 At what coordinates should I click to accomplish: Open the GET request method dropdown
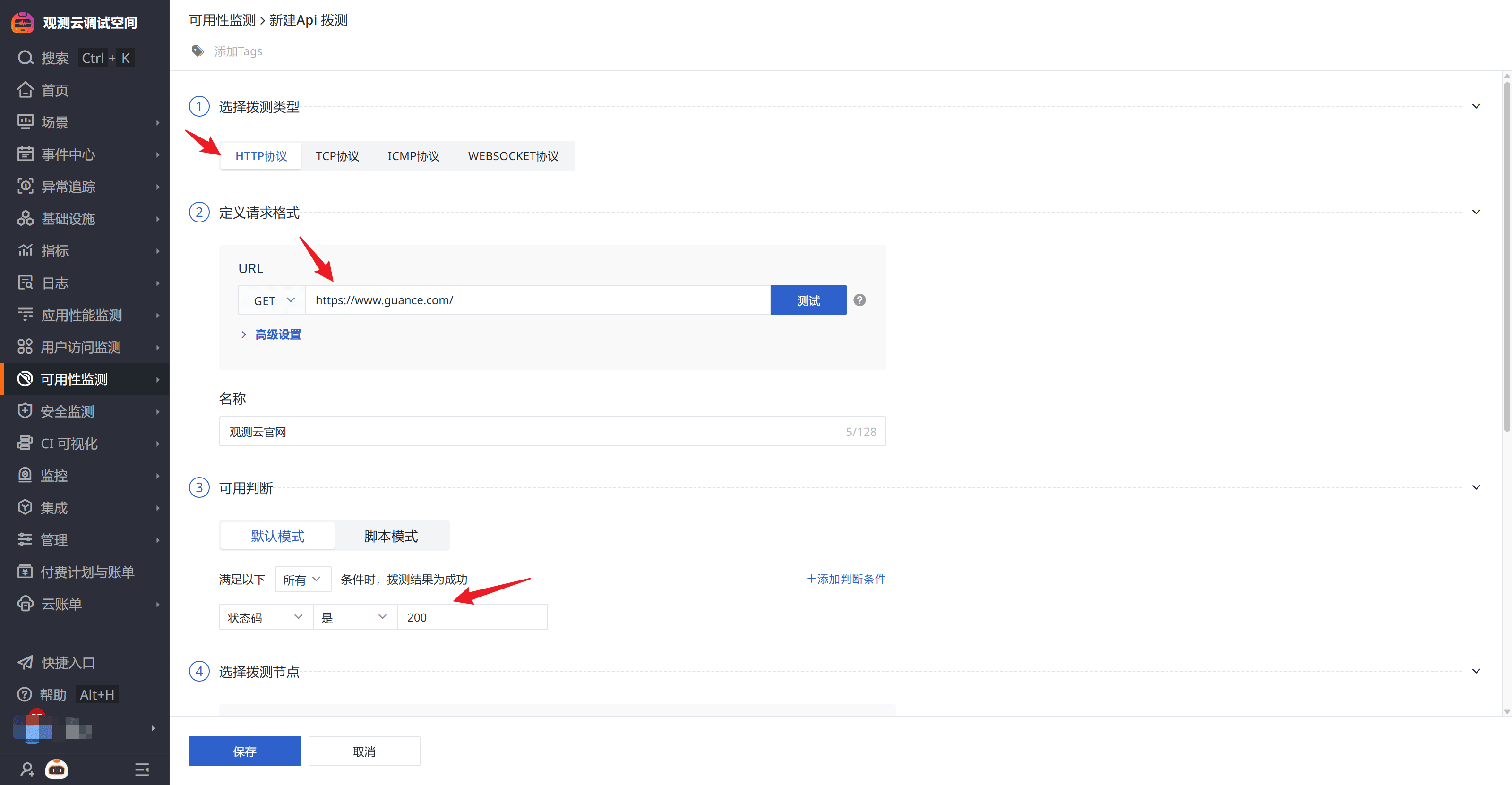coord(272,300)
